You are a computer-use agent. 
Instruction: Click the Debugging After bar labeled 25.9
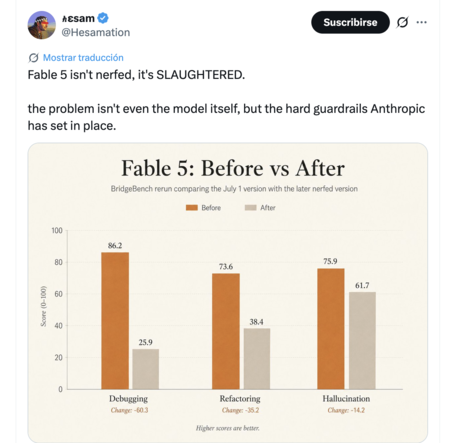(x=146, y=369)
